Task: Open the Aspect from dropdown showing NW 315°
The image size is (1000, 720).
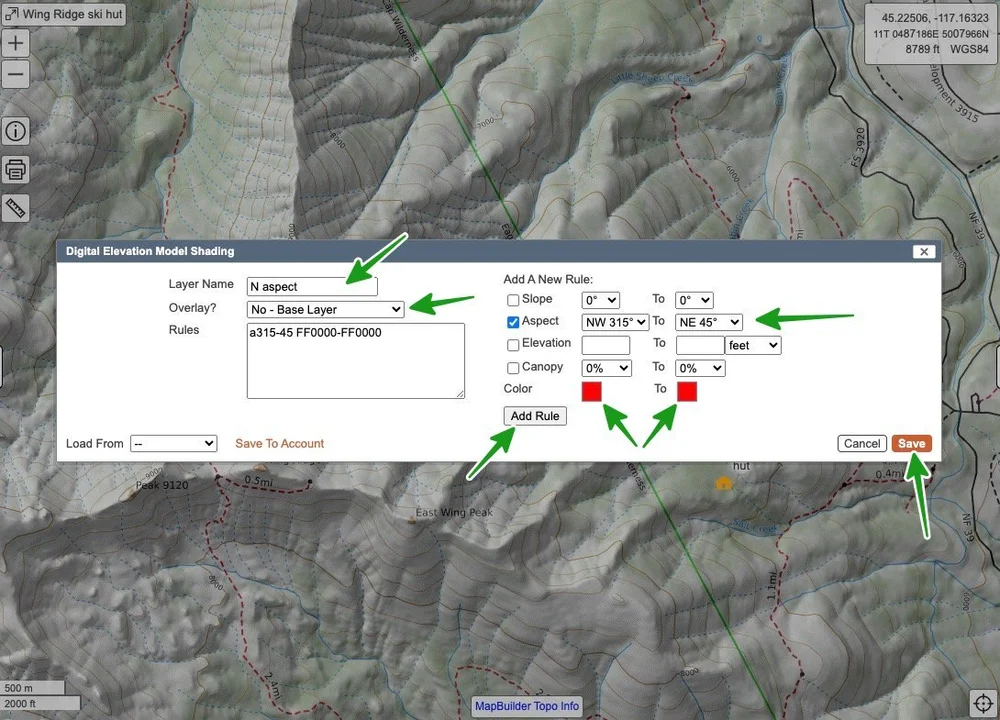Action: tap(615, 322)
